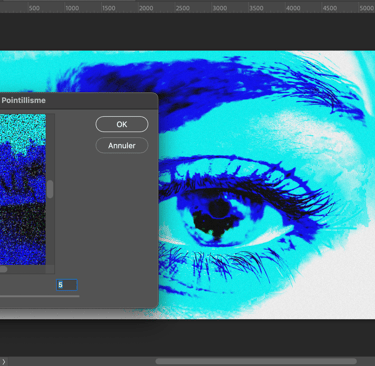This screenshot has height=366, width=375.
Task: Click the cell size field containing 5
Action: click(x=67, y=285)
